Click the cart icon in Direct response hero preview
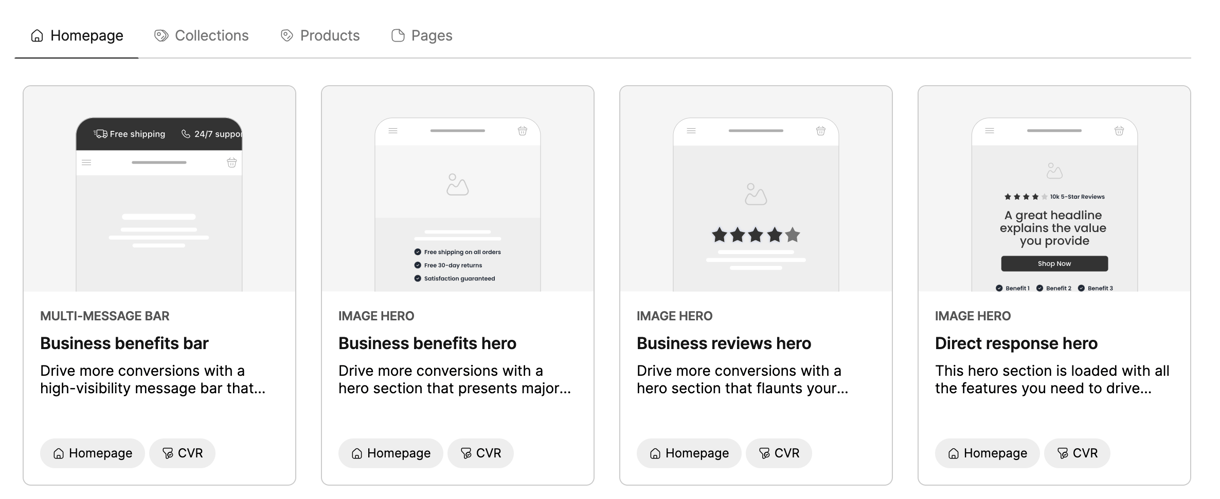Viewport: 1220px width, 499px height. 1119,131
